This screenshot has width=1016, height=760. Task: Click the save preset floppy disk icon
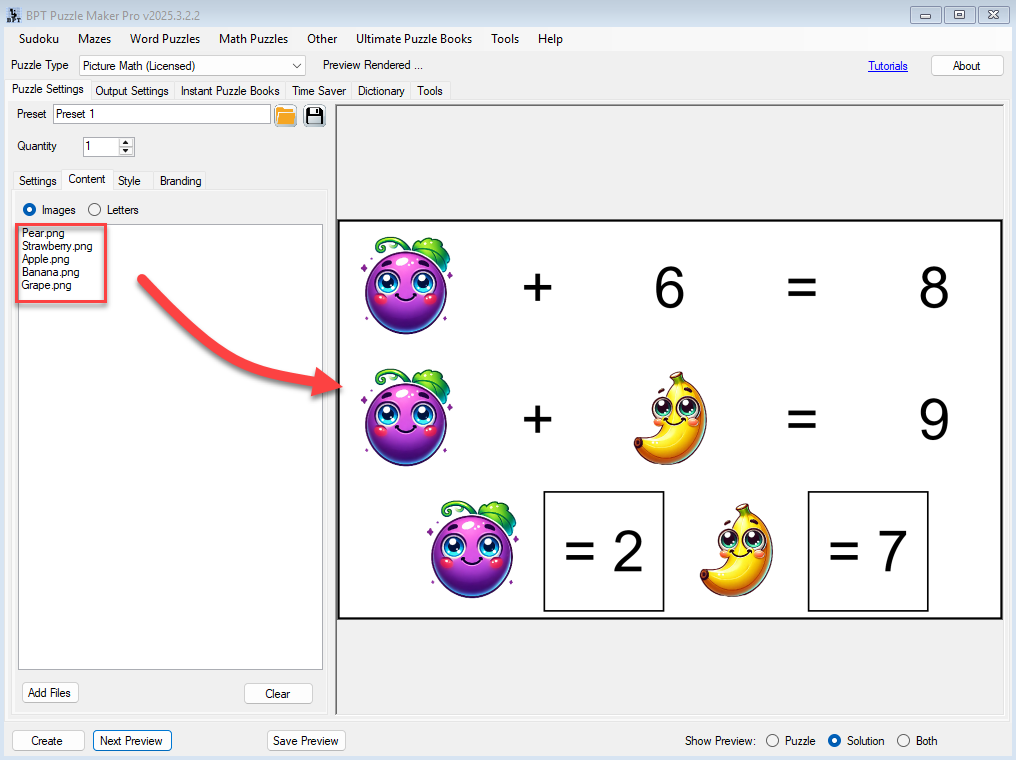[315, 115]
